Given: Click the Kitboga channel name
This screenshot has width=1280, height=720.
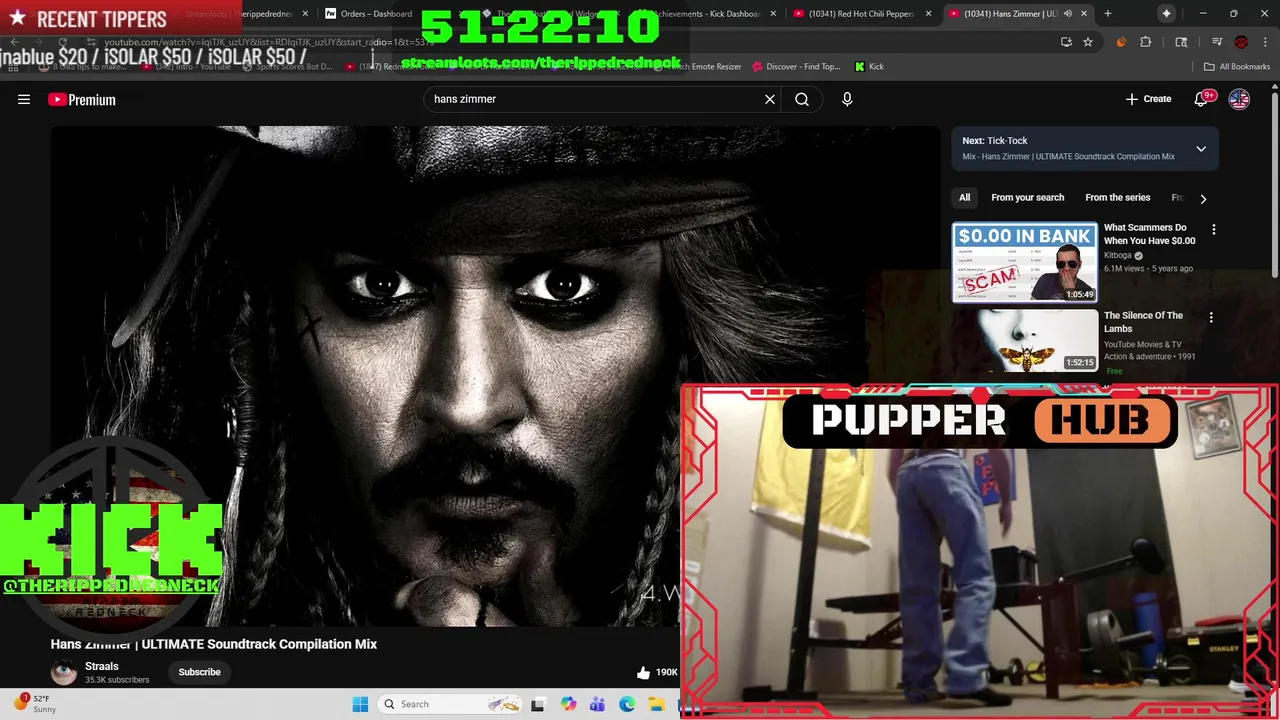Looking at the screenshot, I should (1118, 255).
